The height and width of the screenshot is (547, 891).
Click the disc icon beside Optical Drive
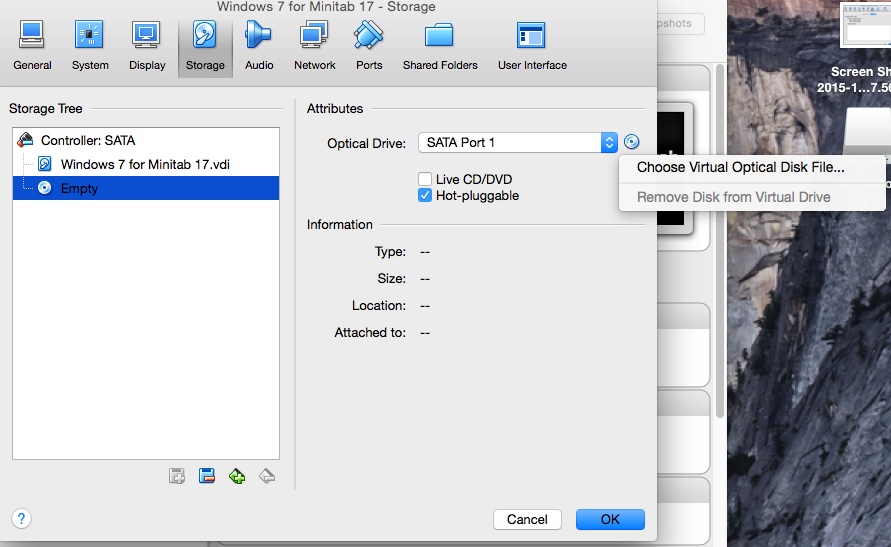631,142
